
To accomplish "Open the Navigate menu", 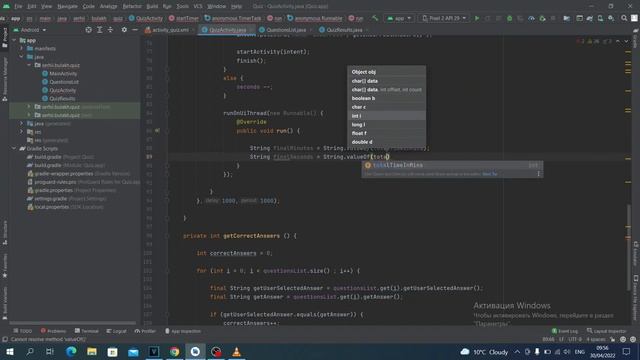I will 67,6.
